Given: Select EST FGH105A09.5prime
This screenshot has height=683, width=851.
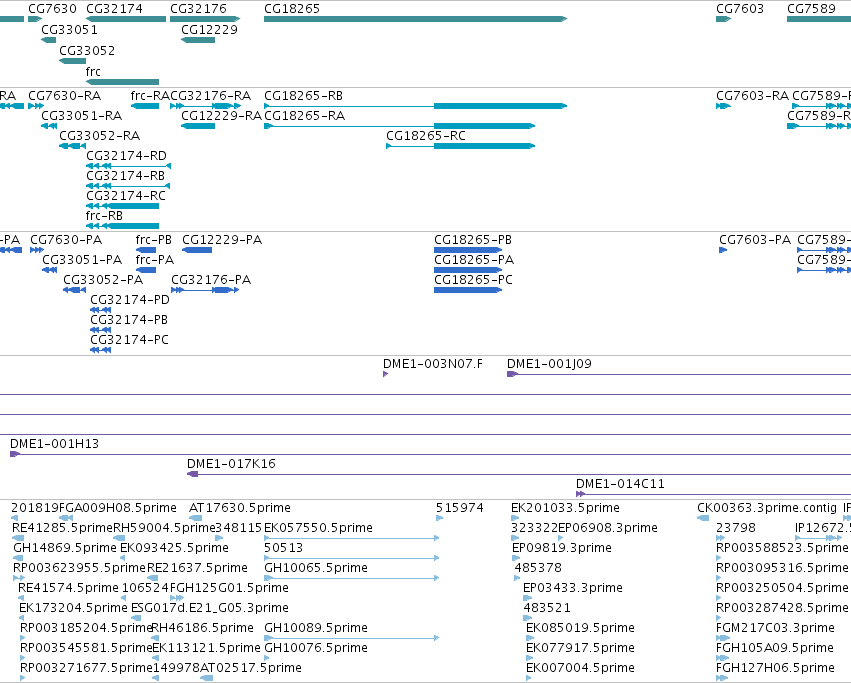Looking at the screenshot, I should (x=722, y=658).
